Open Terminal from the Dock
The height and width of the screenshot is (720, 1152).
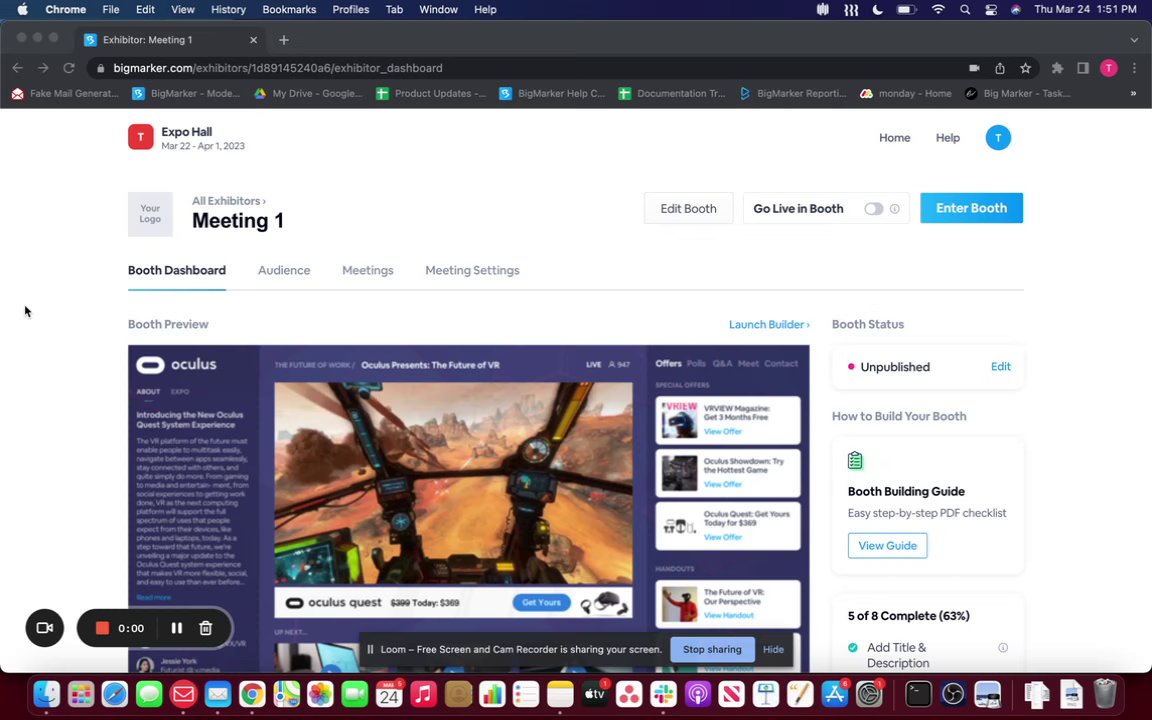click(x=918, y=694)
